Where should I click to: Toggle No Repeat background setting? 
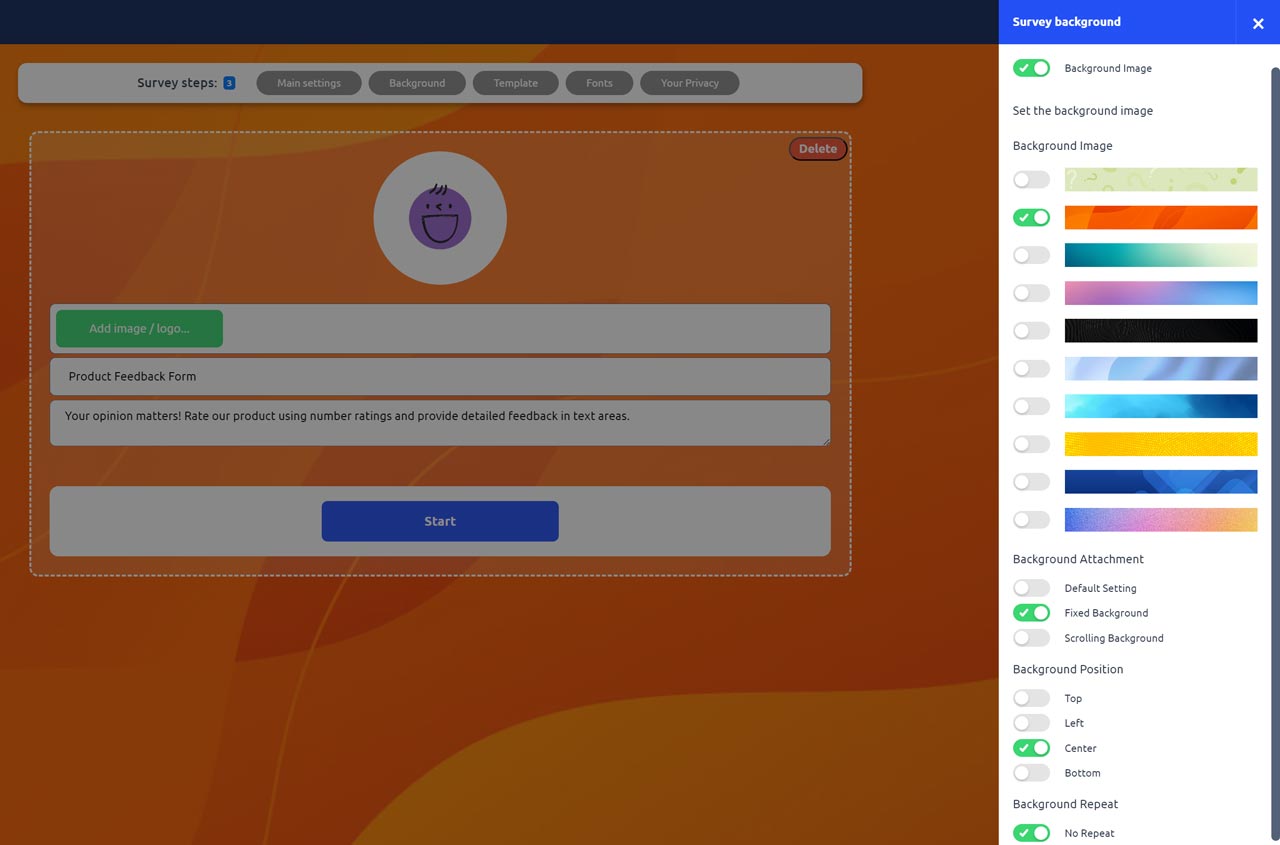coord(1031,832)
